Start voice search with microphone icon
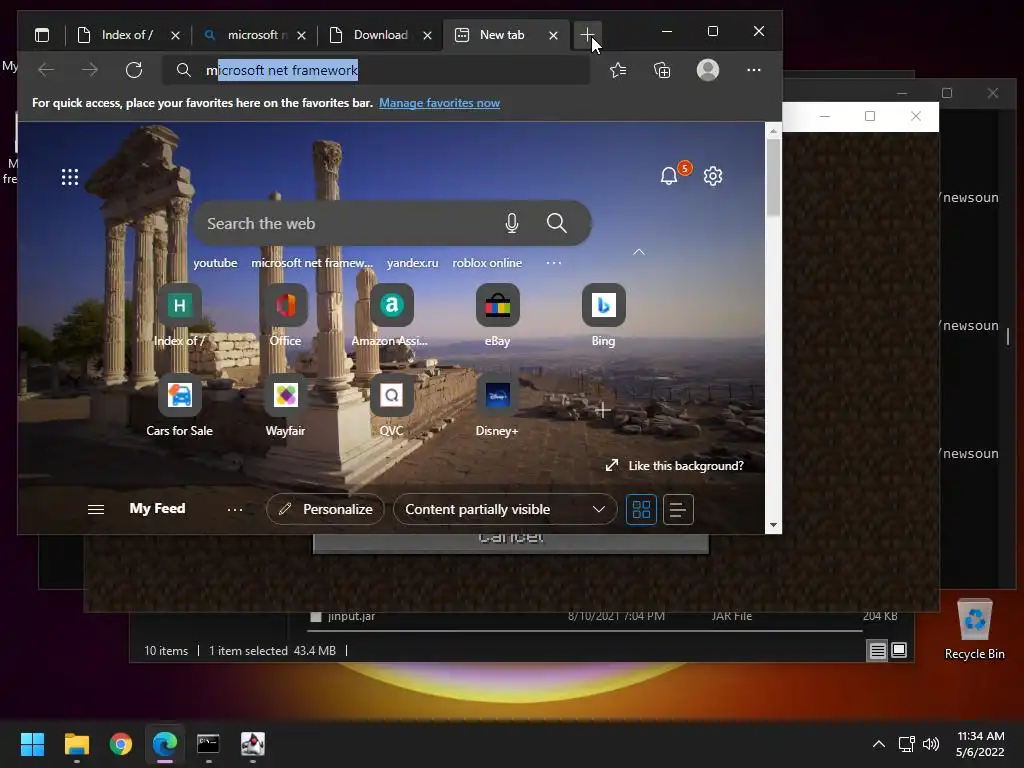This screenshot has height=768, width=1024. [x=512, y=223]
